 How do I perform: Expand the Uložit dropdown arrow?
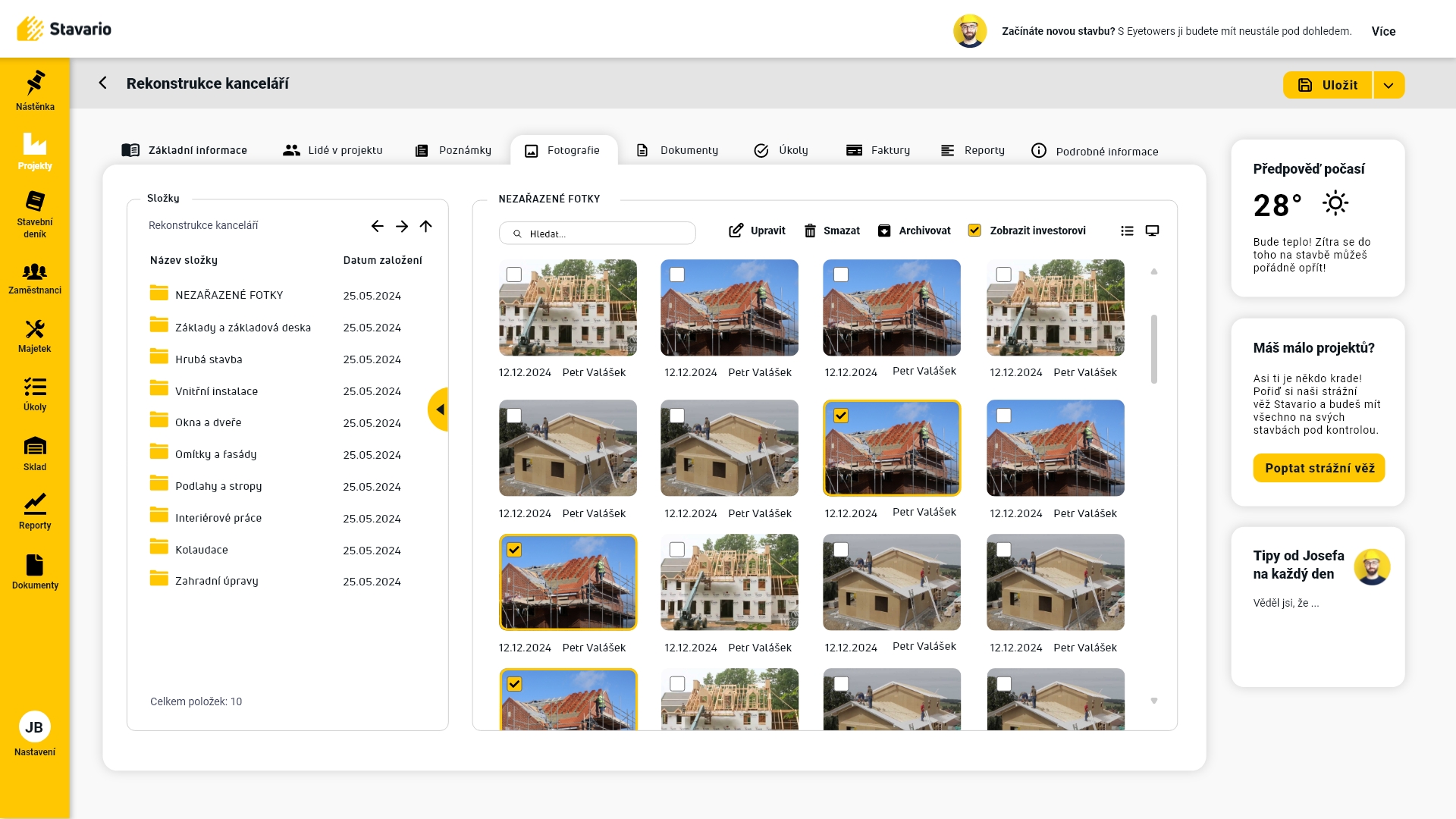(x=1388, y=86)
